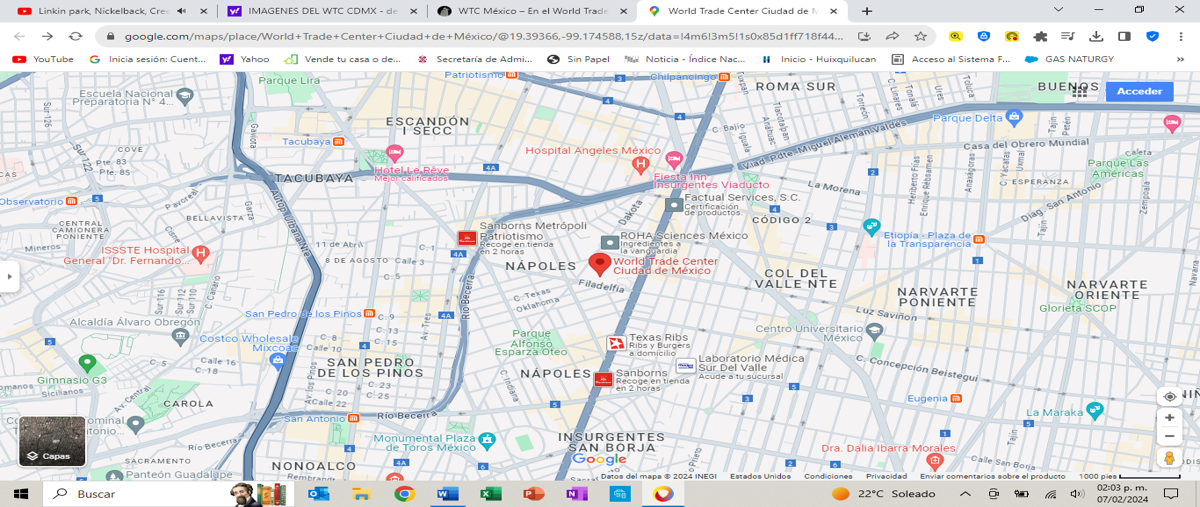Viewport: 1200px width, 507px height.
Task: Select the Dra. Dalia Ibarra Morales marker
Action: point(935,461)
